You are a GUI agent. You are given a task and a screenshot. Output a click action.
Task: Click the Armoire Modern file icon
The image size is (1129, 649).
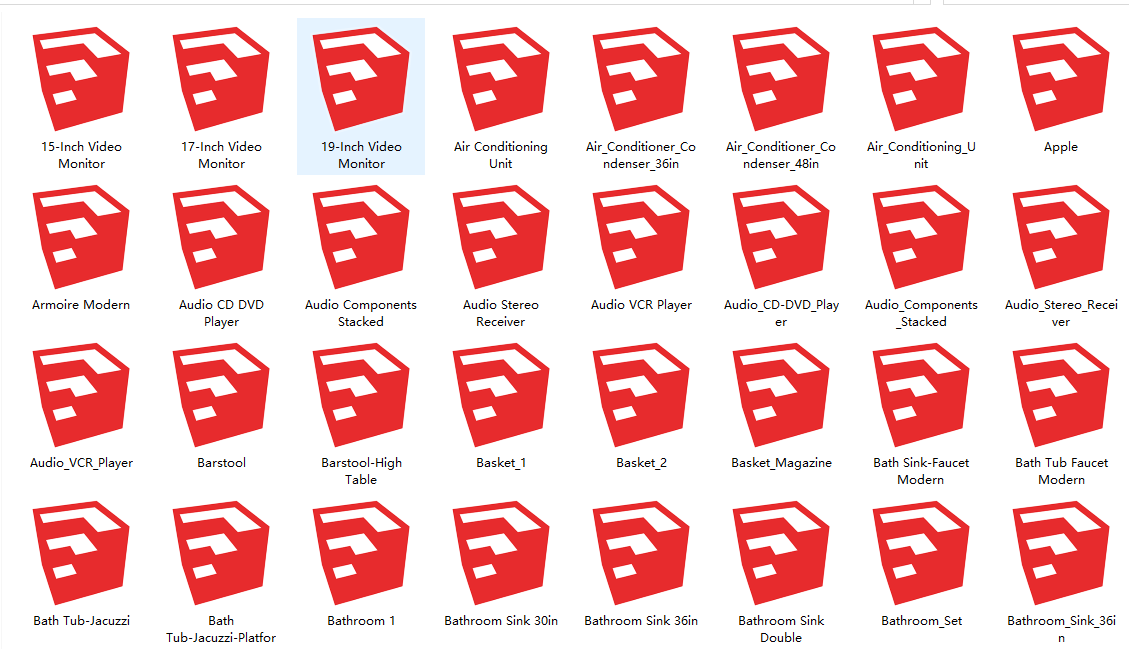(81, 236)
